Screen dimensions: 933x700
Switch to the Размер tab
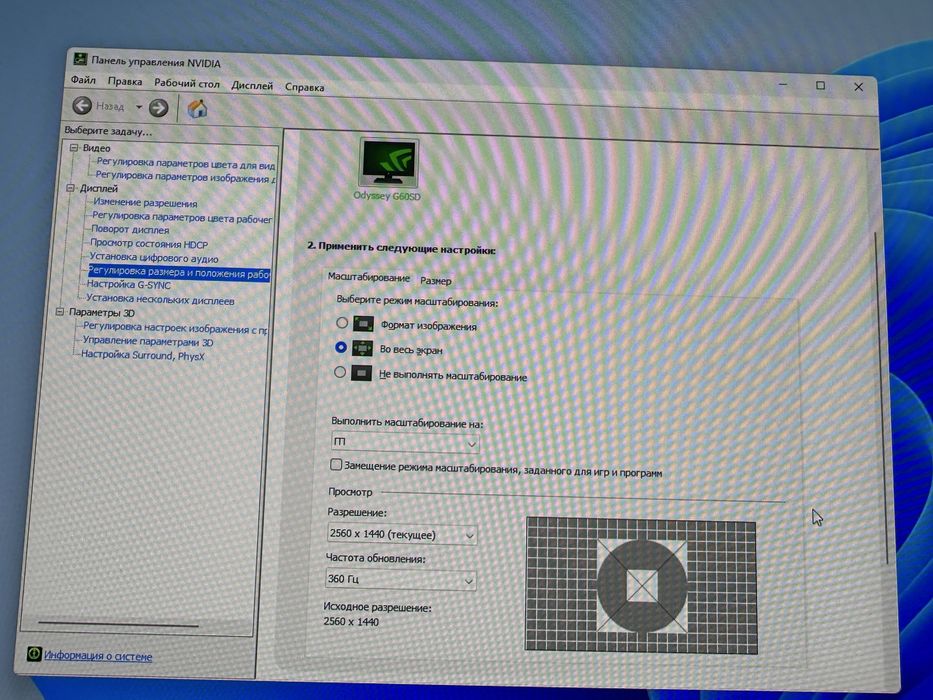click(436, 281)
